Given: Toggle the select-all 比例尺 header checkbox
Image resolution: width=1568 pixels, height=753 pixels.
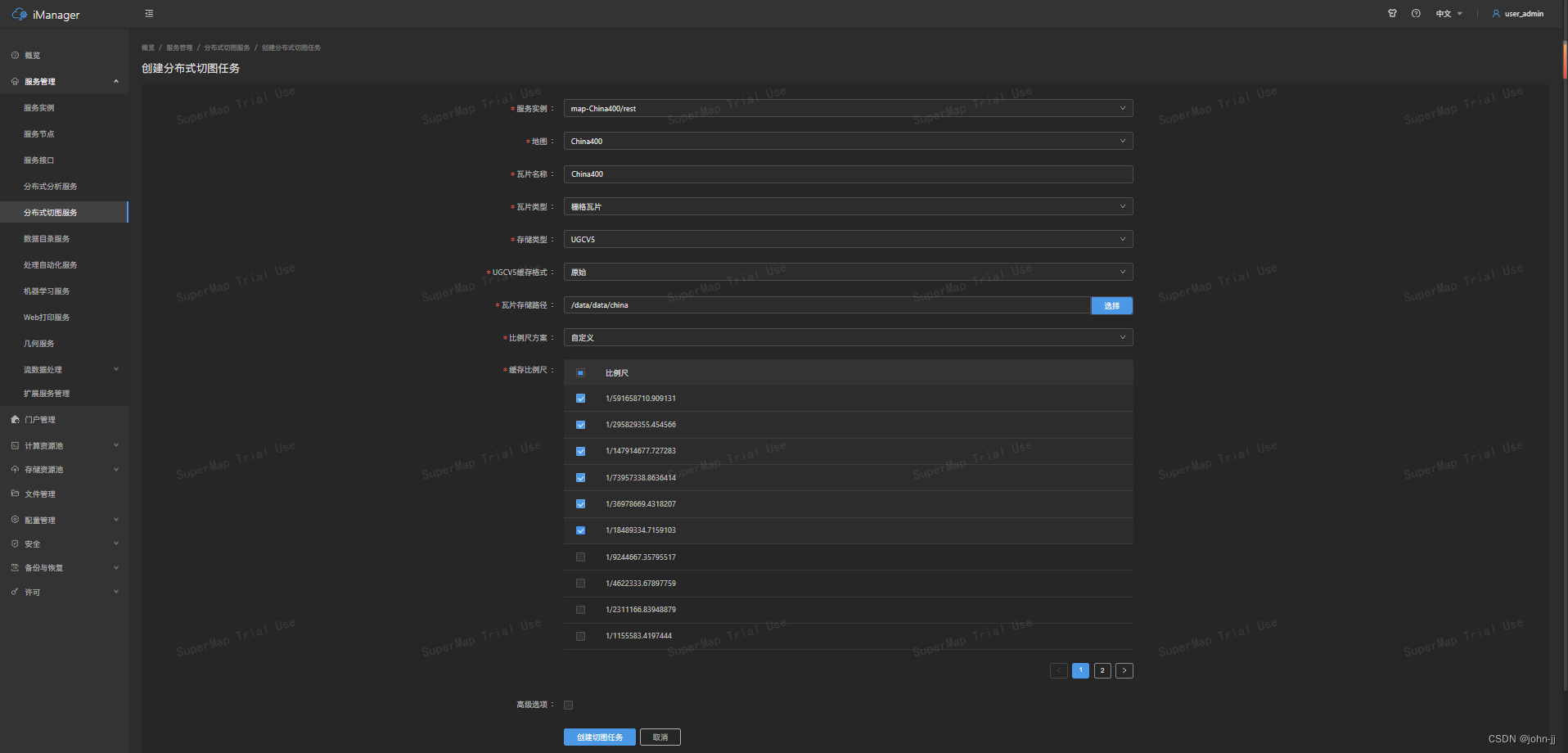Looking at the screenshot, I should click(580, 373).
